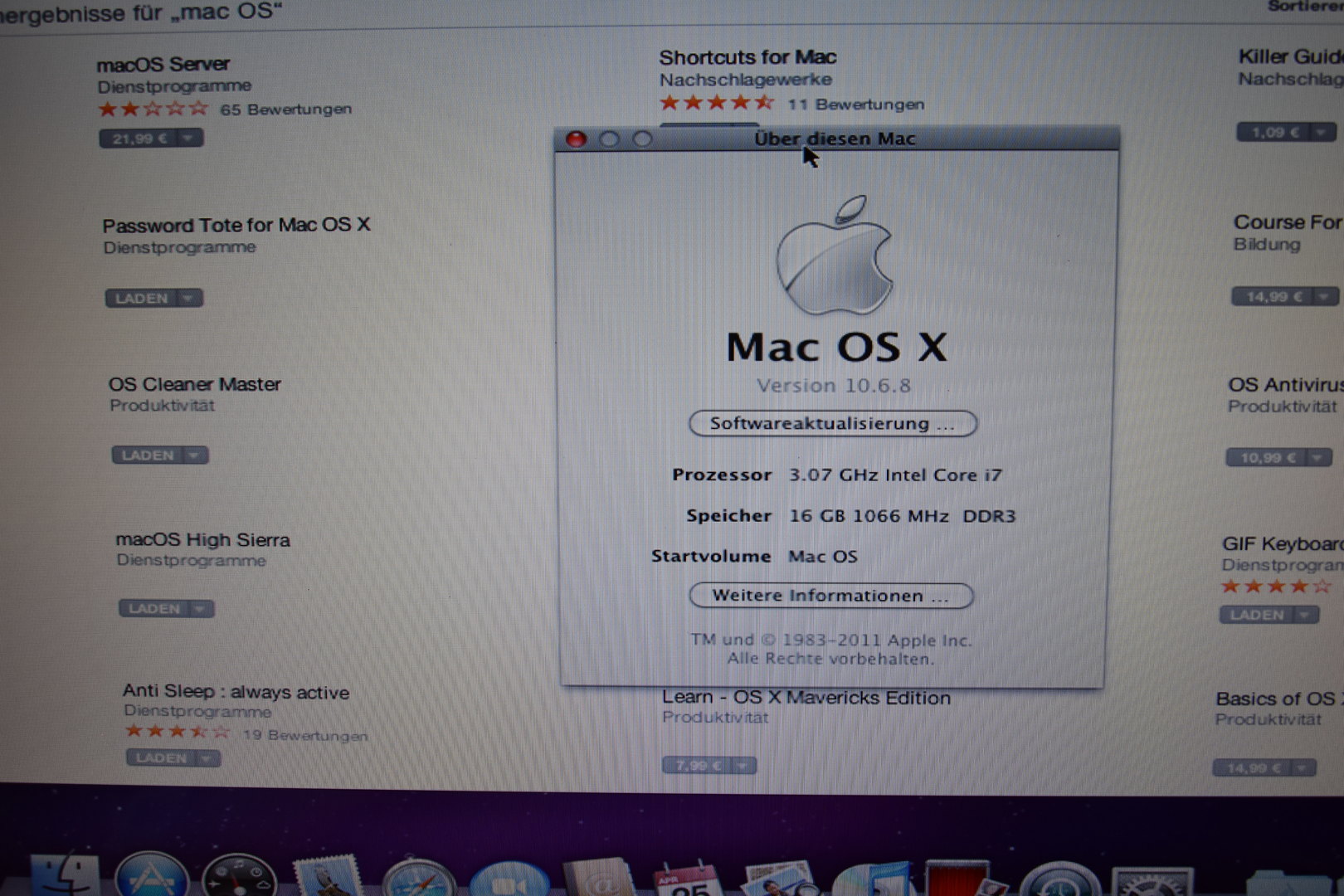This screenshot has height=896, width=1344.
Task: Click '16 GB 1066 MHz DDR3' memory text
Action: [x=903, y=516]
